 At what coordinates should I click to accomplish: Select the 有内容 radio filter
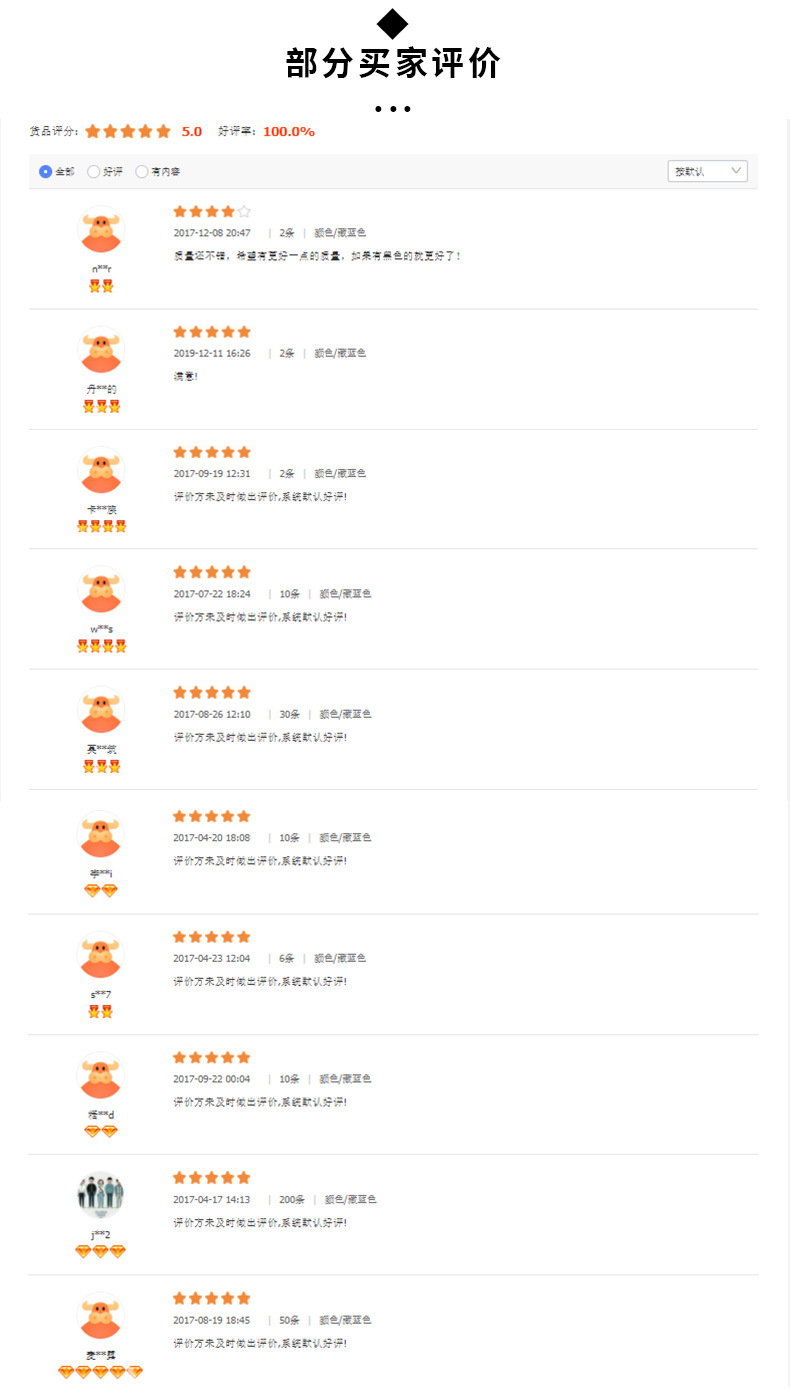click(142, 172)
